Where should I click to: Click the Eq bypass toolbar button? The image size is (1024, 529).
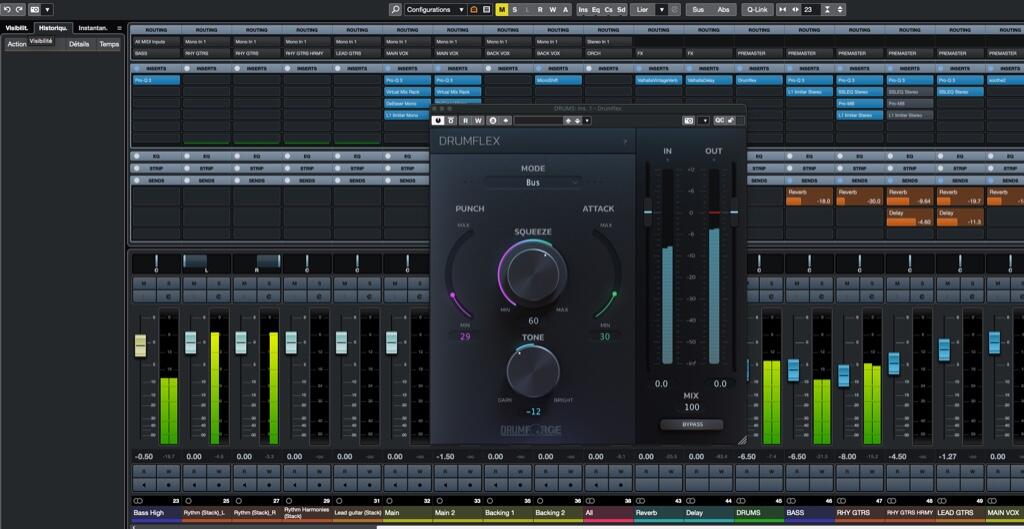pos(596,10)
